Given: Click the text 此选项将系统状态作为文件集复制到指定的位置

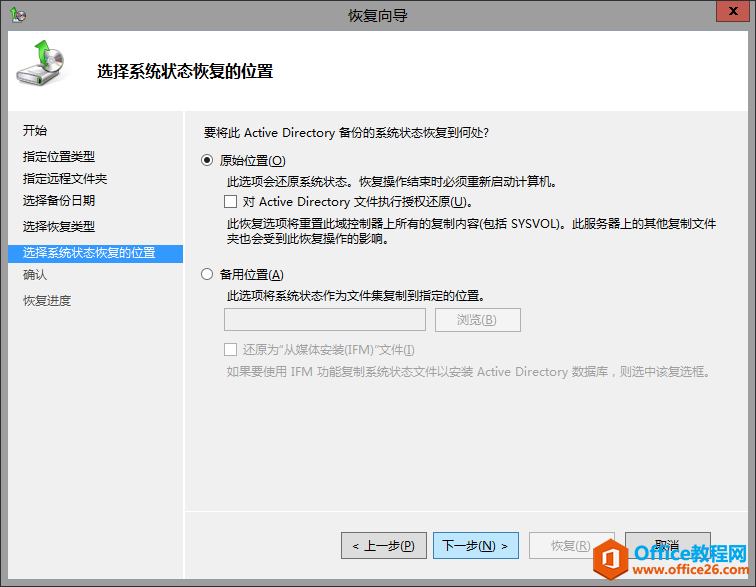Looking at the screenshot, I should [x=356, y=296].
